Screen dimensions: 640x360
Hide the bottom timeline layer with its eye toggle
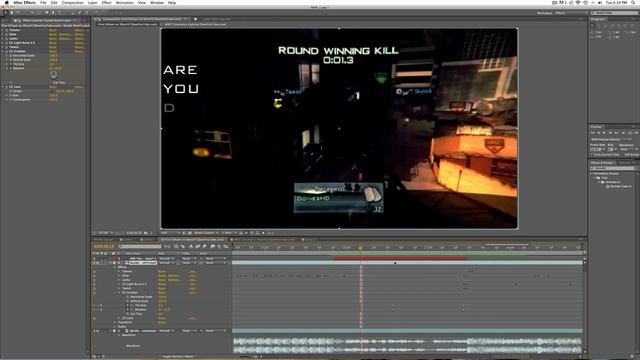point(94,331)
